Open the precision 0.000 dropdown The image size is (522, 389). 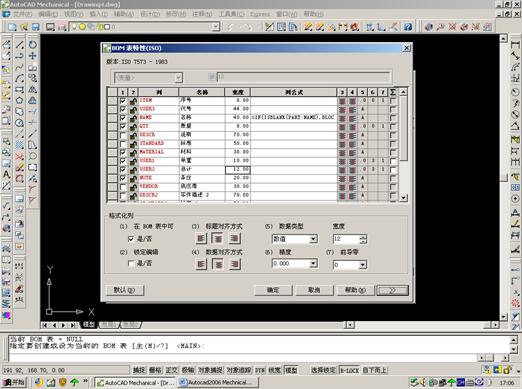tap(313, 264)
